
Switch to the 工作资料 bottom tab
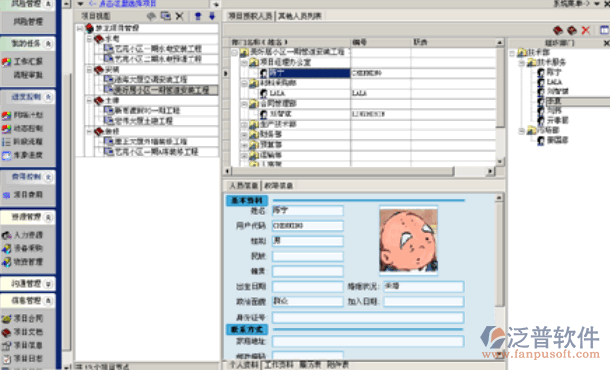(278, 365)
